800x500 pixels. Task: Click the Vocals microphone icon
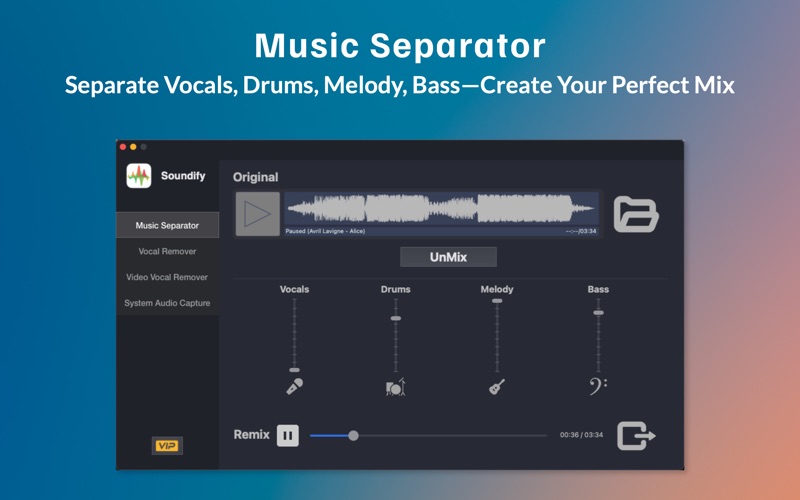point(294,386)
